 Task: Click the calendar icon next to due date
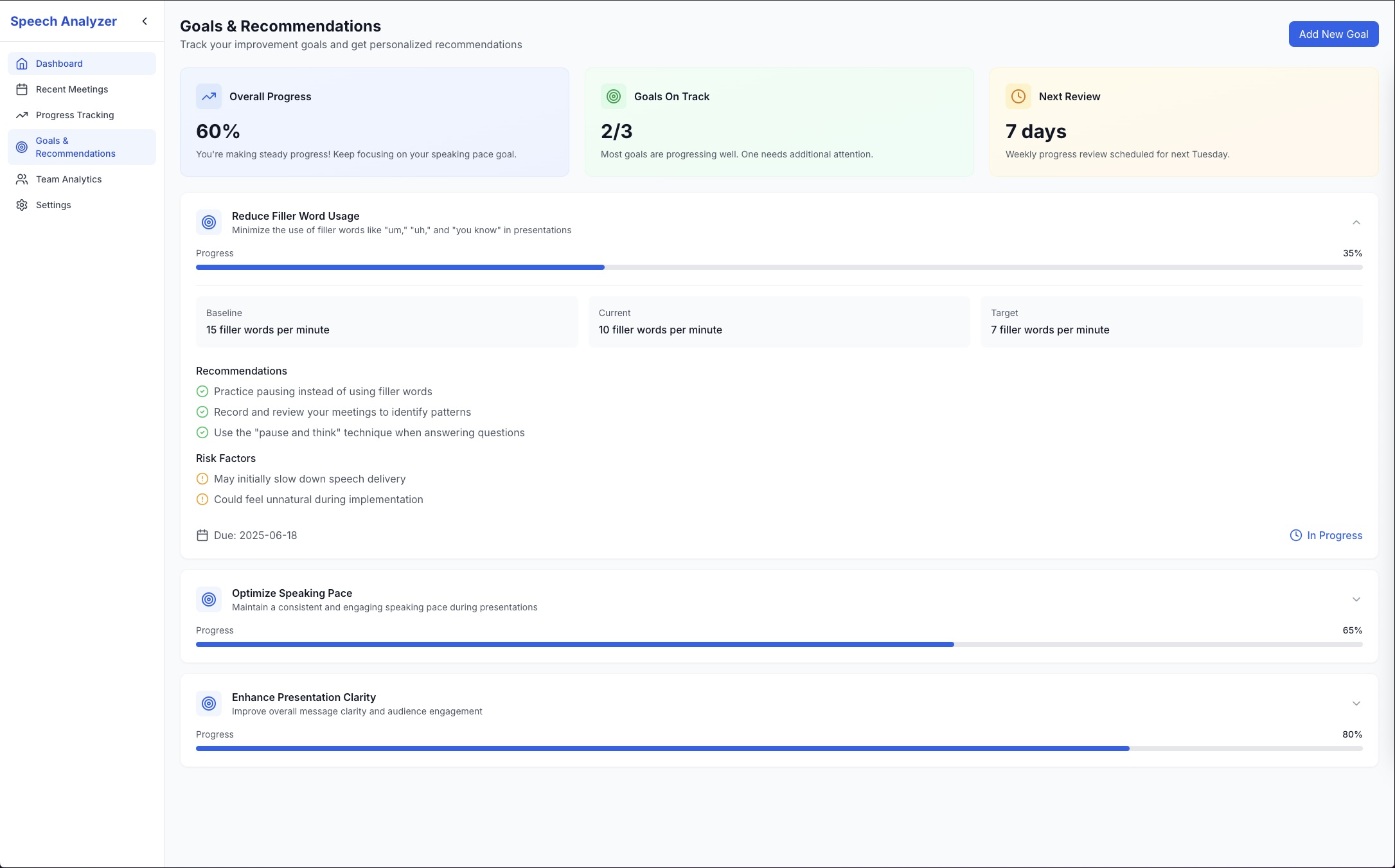[x=202, y=535]
